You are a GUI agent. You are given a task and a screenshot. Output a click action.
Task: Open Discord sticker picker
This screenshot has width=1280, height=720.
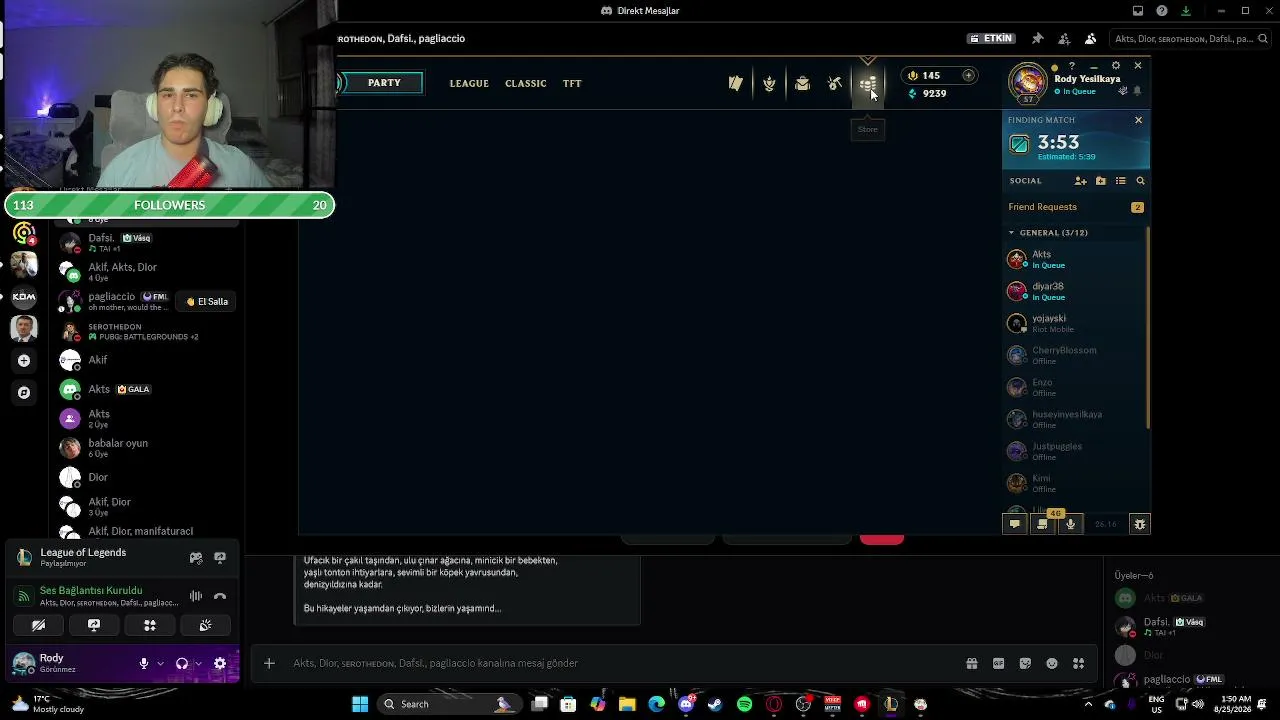pyautogui.click(x=1025, y=663)
